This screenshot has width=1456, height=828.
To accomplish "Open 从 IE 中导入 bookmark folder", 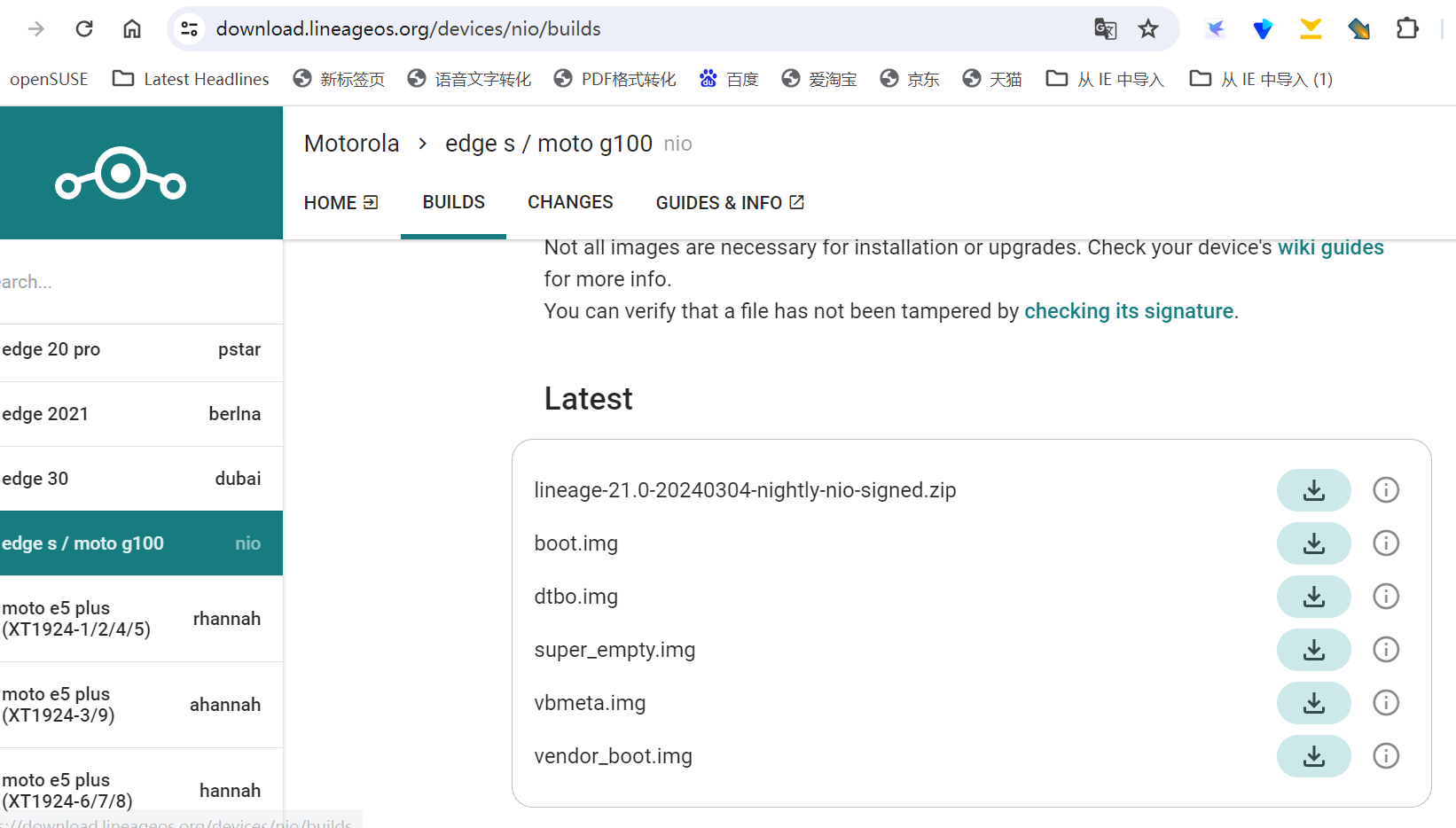I will pyautogui.click(x=1105, y=79).
